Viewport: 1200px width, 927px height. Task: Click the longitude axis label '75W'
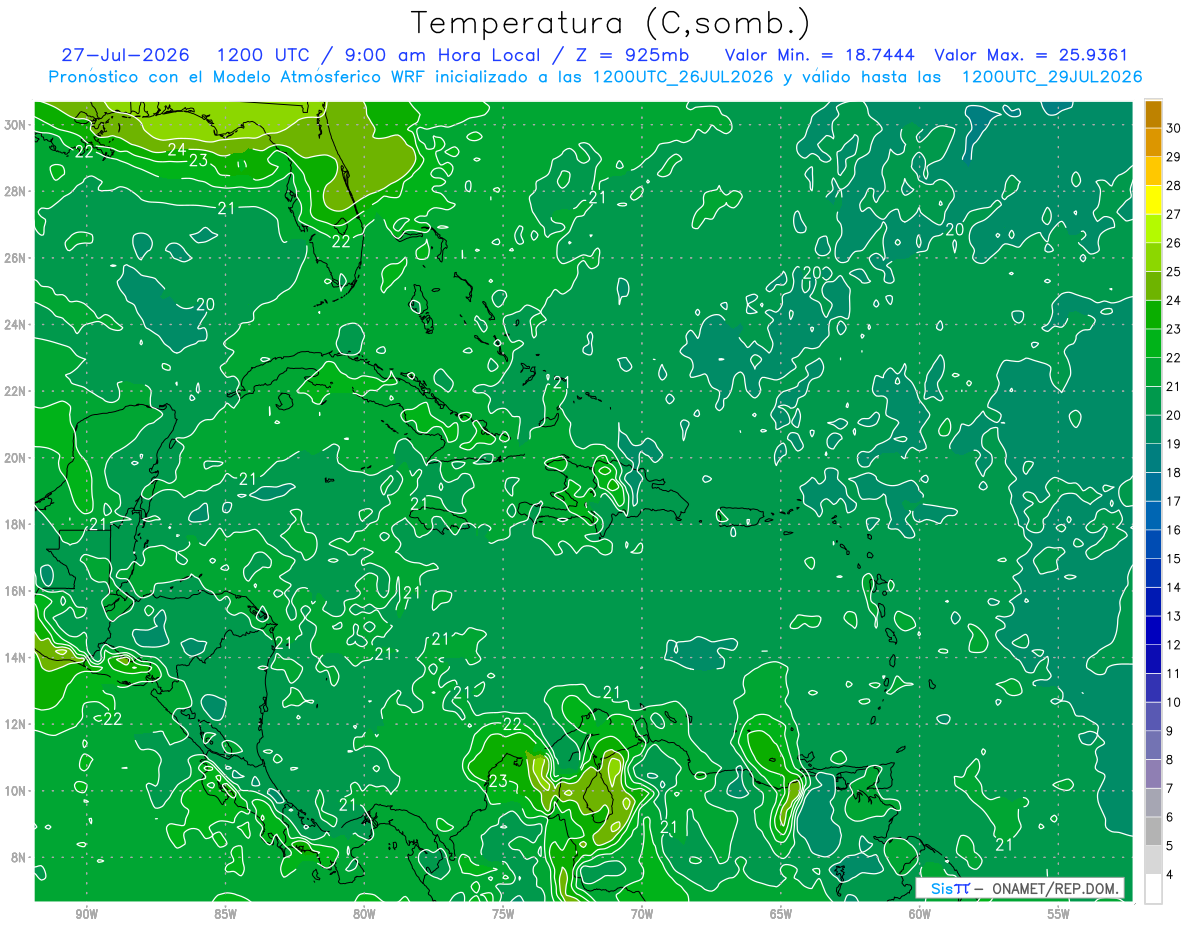coord(503,915)
